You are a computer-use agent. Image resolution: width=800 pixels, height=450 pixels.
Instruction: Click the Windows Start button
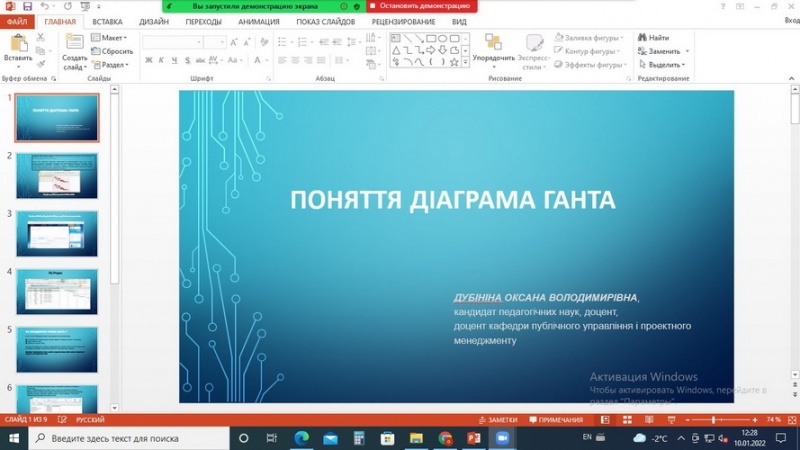(14, 438)
